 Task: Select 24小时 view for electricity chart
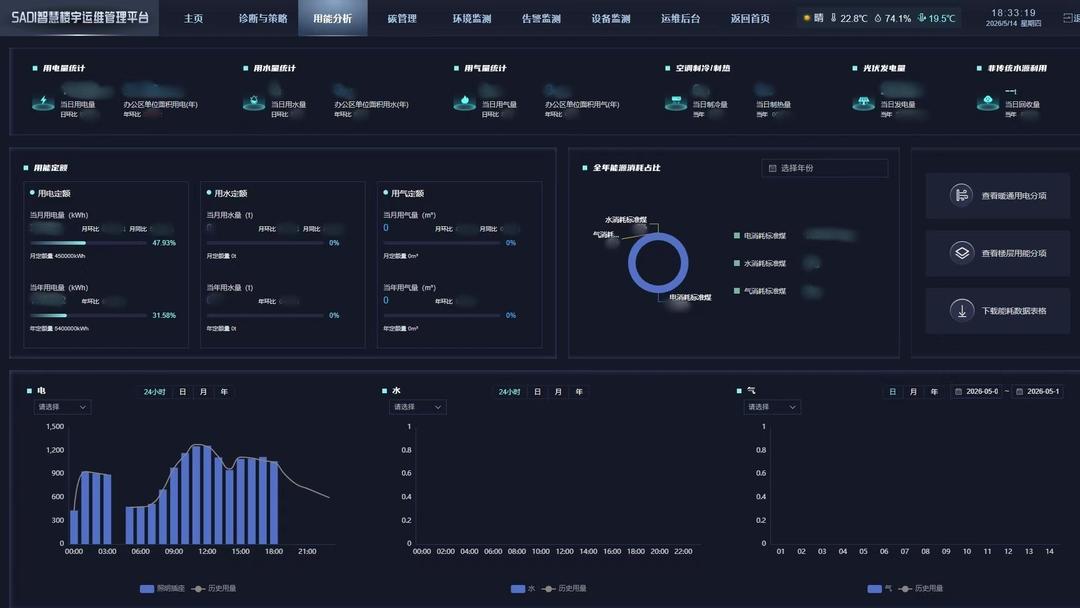[154, 392]
